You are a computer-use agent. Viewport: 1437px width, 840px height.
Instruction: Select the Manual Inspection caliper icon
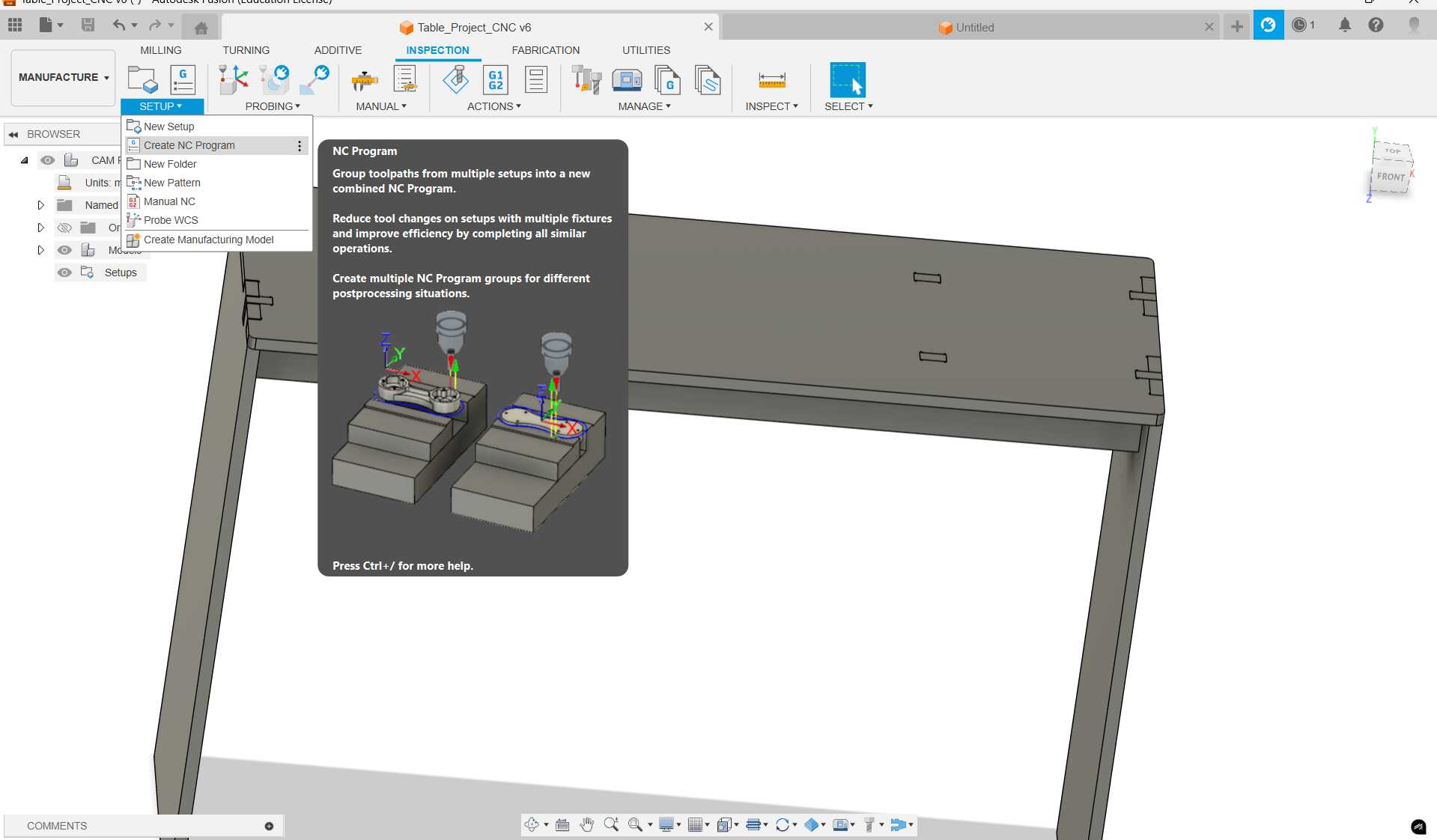pos(365,79)
